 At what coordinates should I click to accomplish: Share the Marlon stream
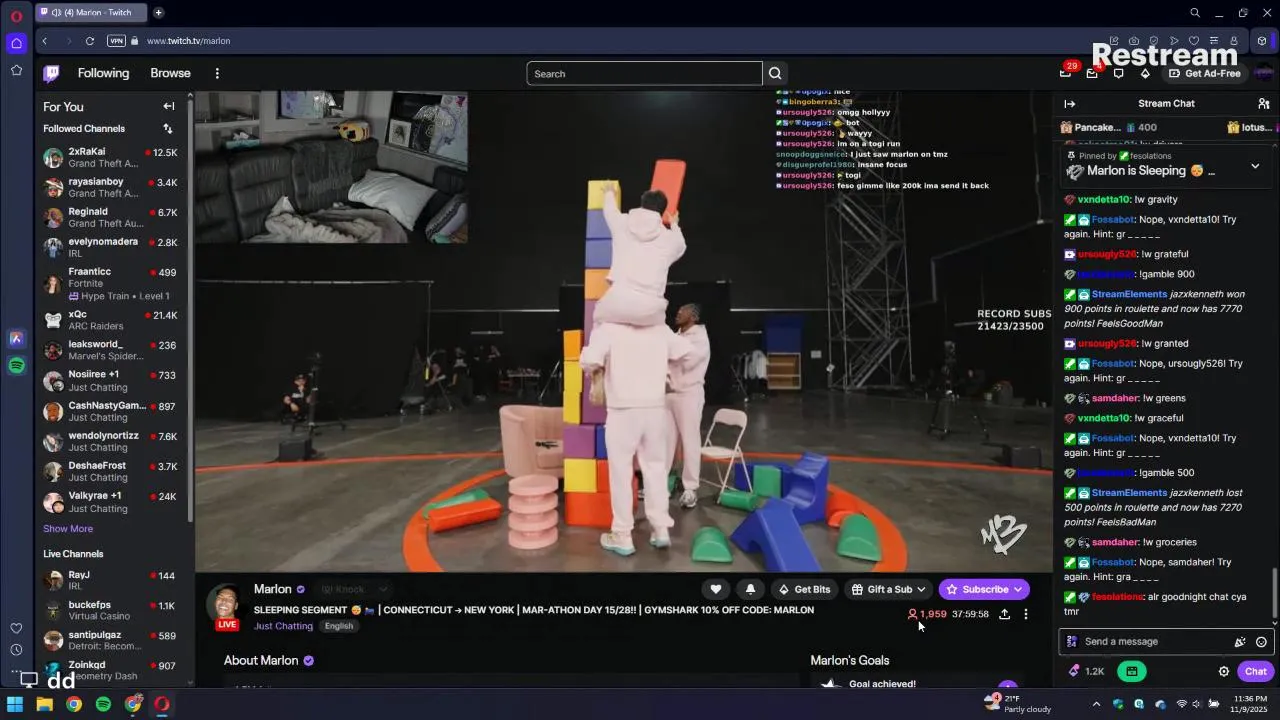tap(1004, 614)
